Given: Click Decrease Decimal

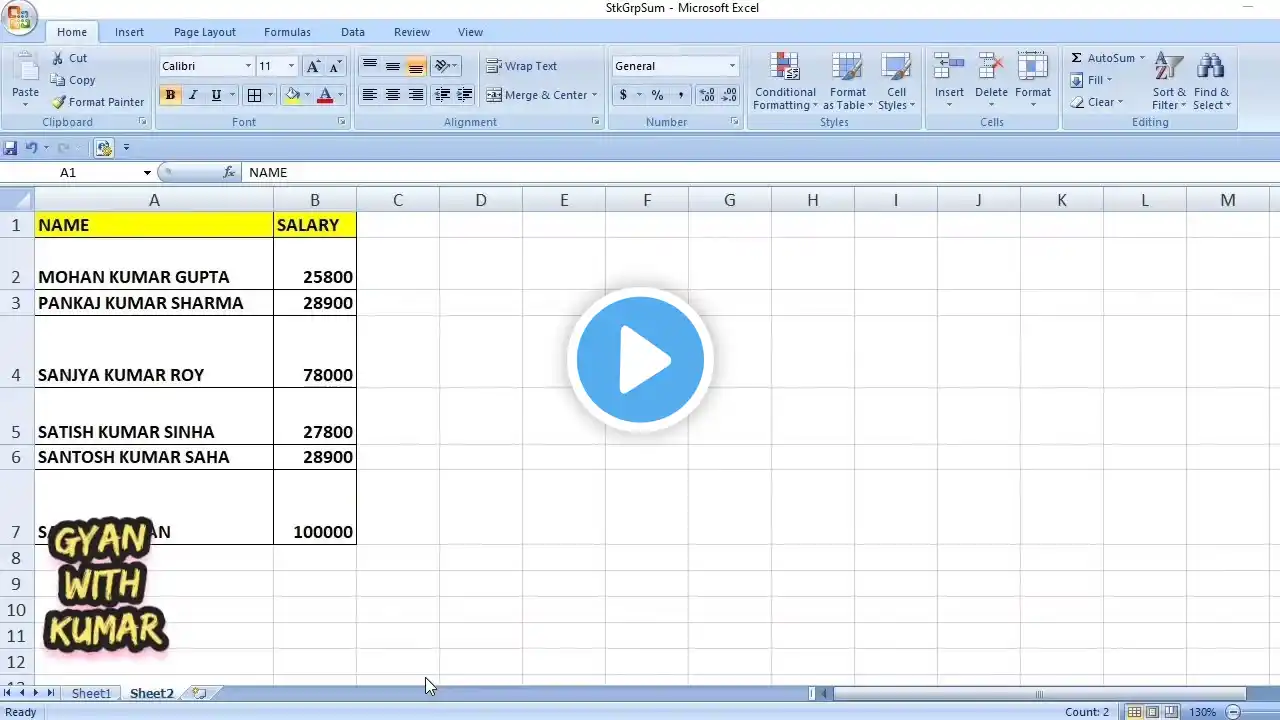Looking at the screenshot, I should point(728,95).
